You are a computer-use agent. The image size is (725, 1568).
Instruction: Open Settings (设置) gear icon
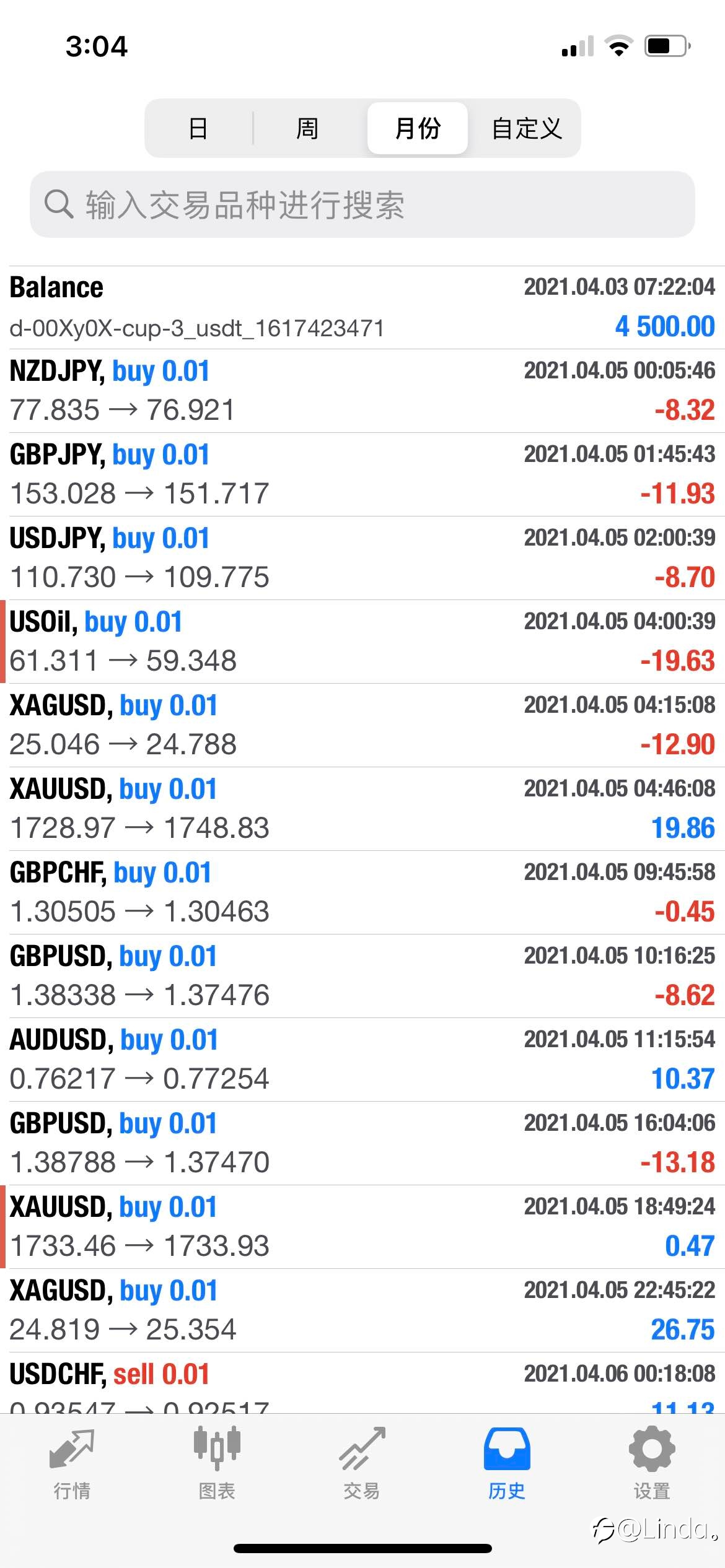point(652,1448)
